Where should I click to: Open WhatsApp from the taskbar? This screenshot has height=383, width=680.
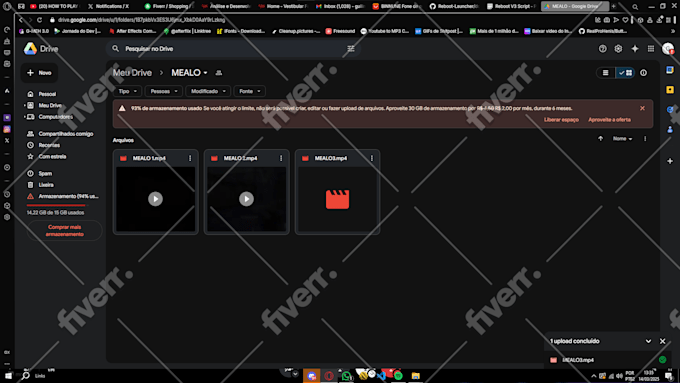(x=346, y=376)
